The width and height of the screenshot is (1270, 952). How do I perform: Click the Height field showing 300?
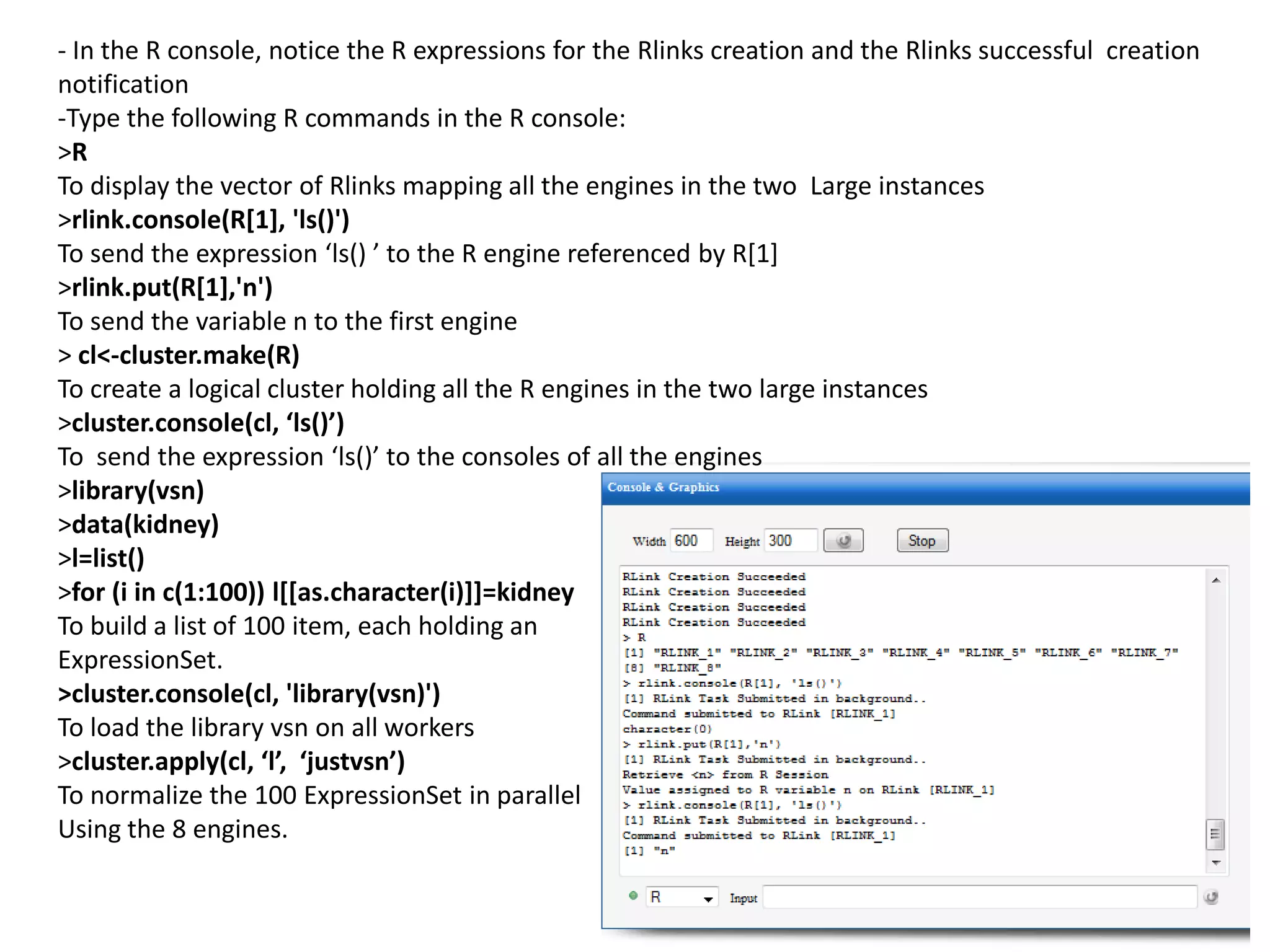click(x=791, y=540)
